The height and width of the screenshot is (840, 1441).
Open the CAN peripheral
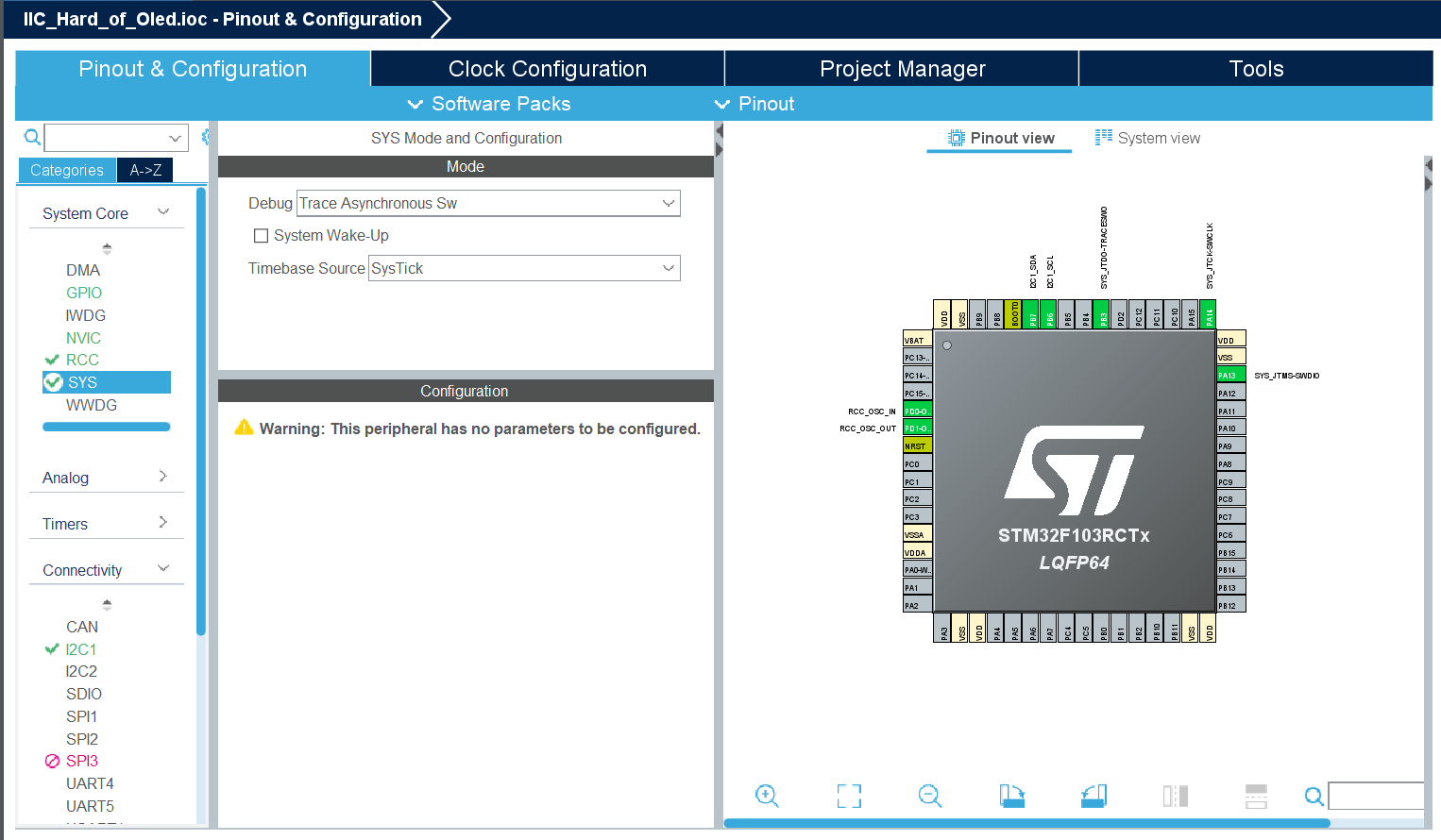coord(82,627)
